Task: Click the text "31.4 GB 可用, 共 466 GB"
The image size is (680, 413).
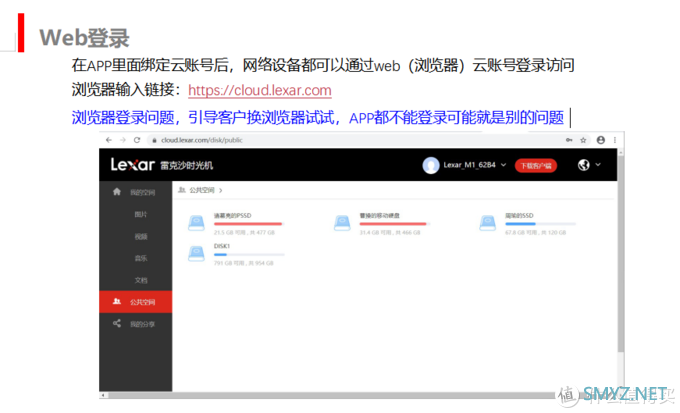Action: [390, 233]
